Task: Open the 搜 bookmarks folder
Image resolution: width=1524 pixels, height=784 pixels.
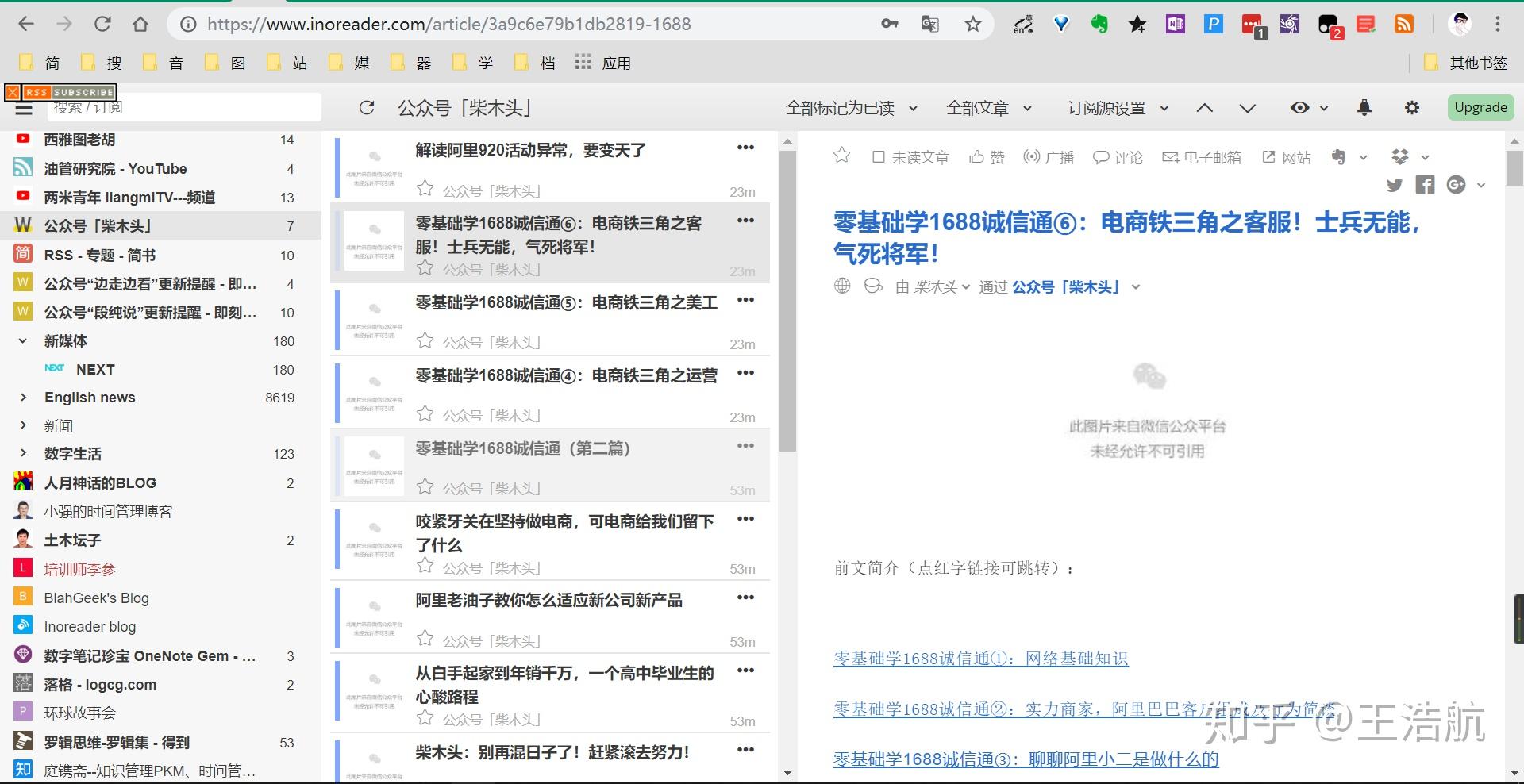Action: pyautogui.click(x=102, y=63)
